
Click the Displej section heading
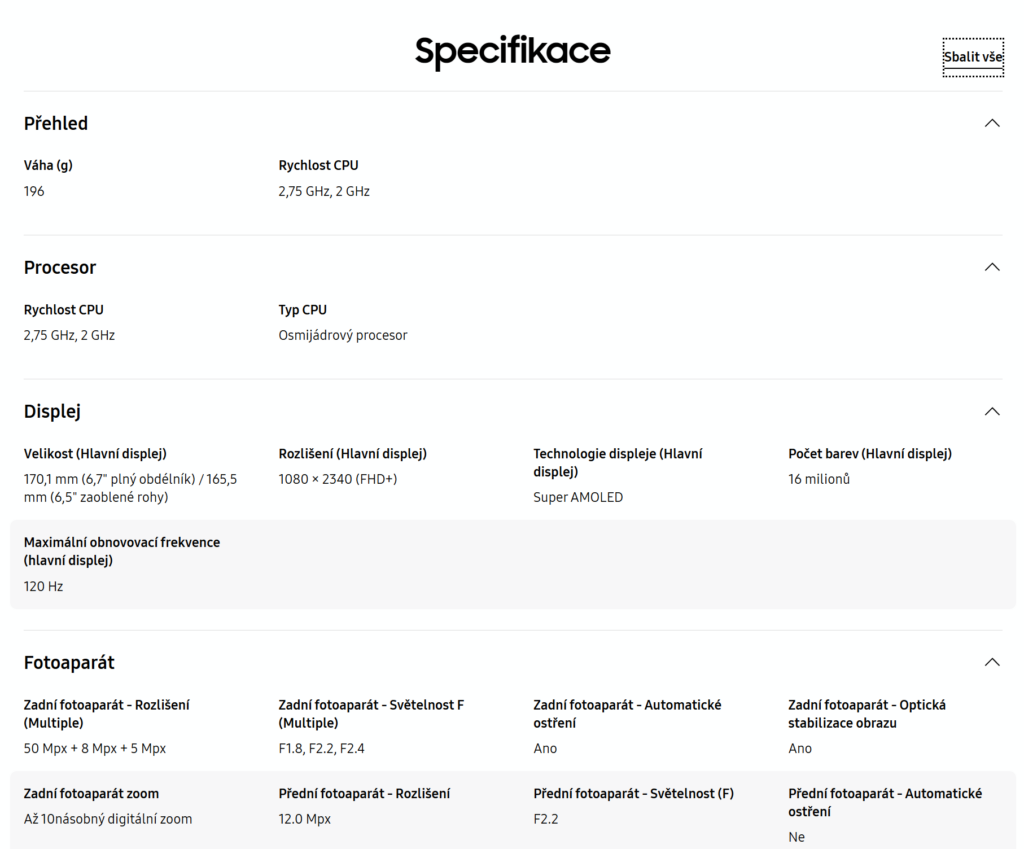(52, 411)
